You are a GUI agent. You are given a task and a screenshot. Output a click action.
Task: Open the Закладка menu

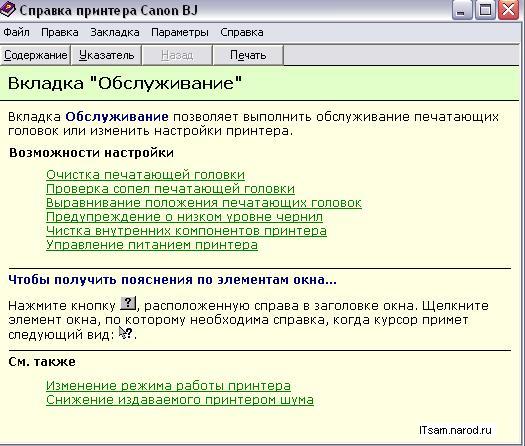pyautogui.click(x=115, y=32)
